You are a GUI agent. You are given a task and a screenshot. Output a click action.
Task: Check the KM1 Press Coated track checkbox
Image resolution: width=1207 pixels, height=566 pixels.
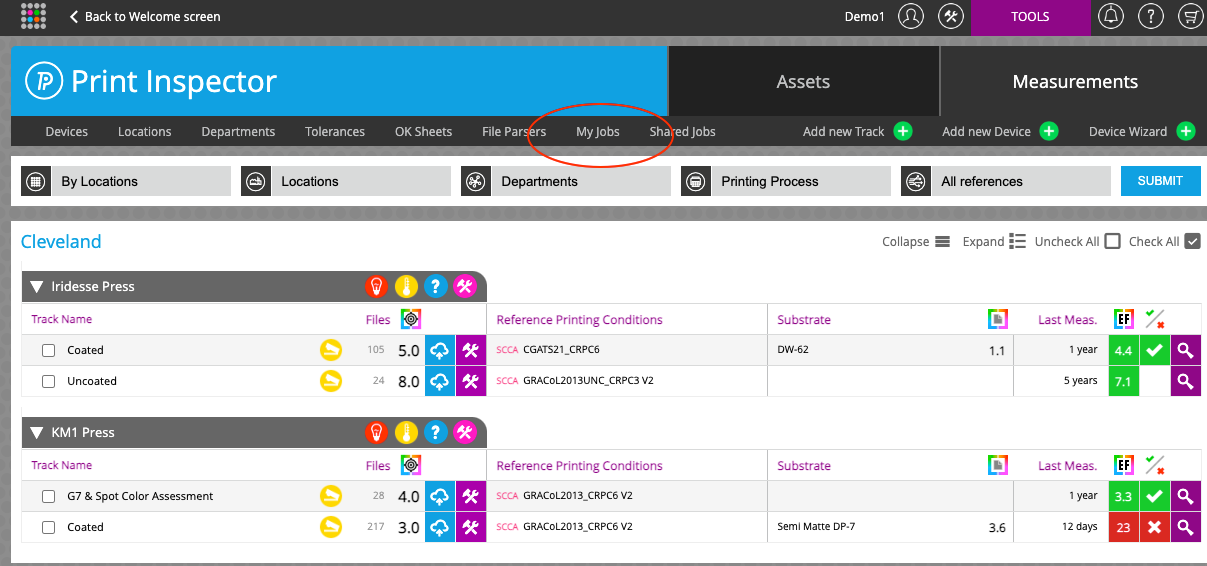pos(48,528)
